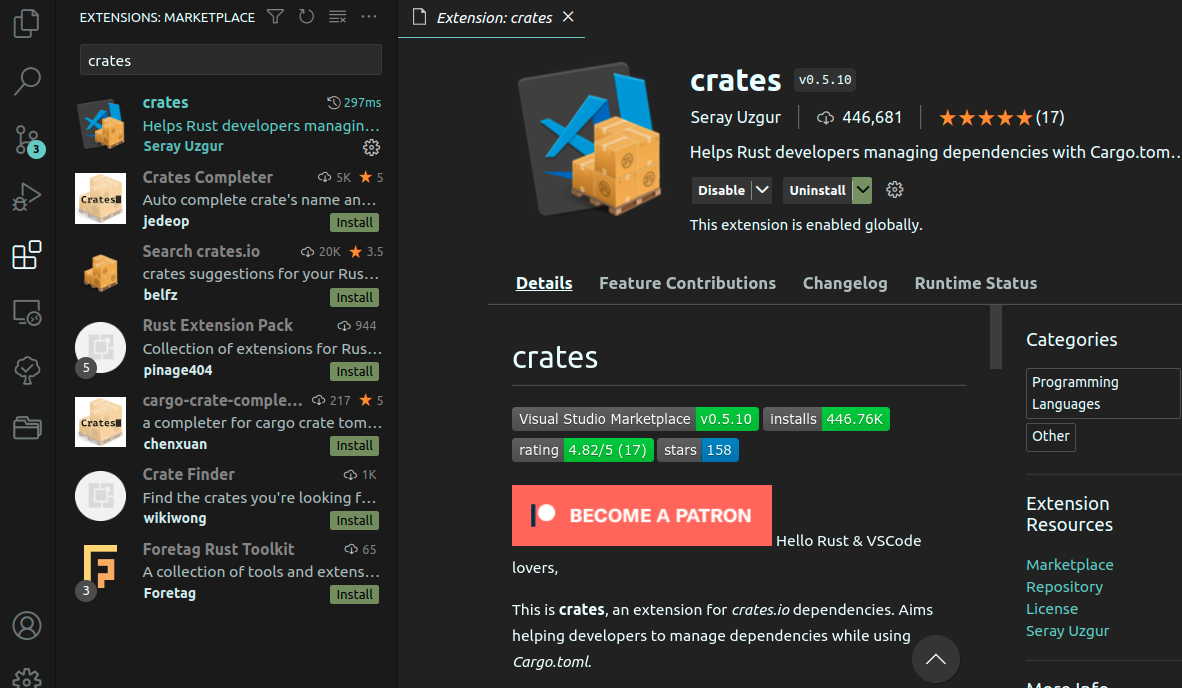Select Crate Finder list entry
The height and width of the screenshot is (688, 1182).
228,497
